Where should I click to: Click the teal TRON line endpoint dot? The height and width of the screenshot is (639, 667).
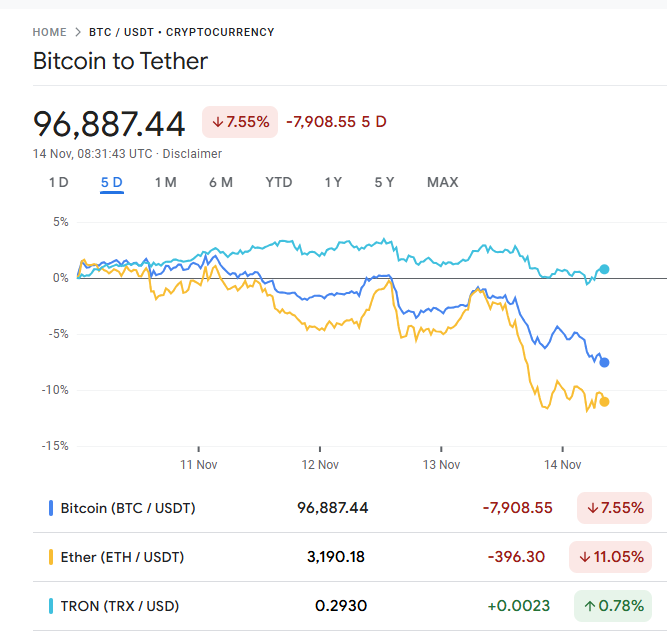[x=604, y=269]
